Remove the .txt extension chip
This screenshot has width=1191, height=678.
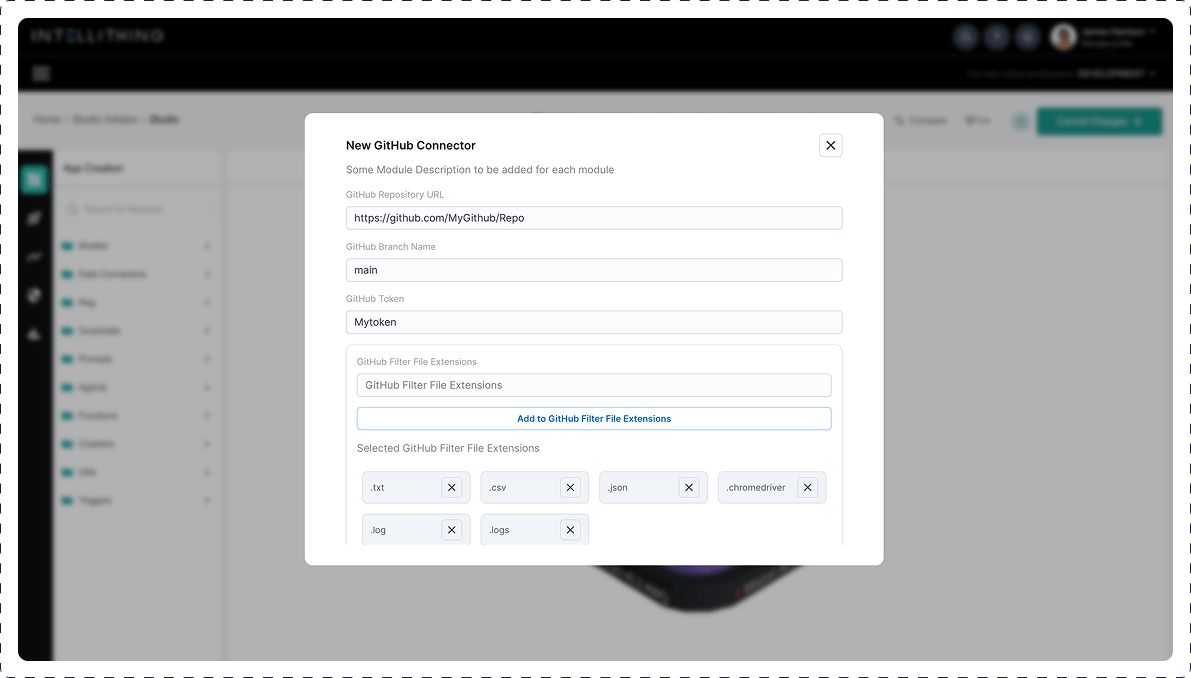[452, 488]
